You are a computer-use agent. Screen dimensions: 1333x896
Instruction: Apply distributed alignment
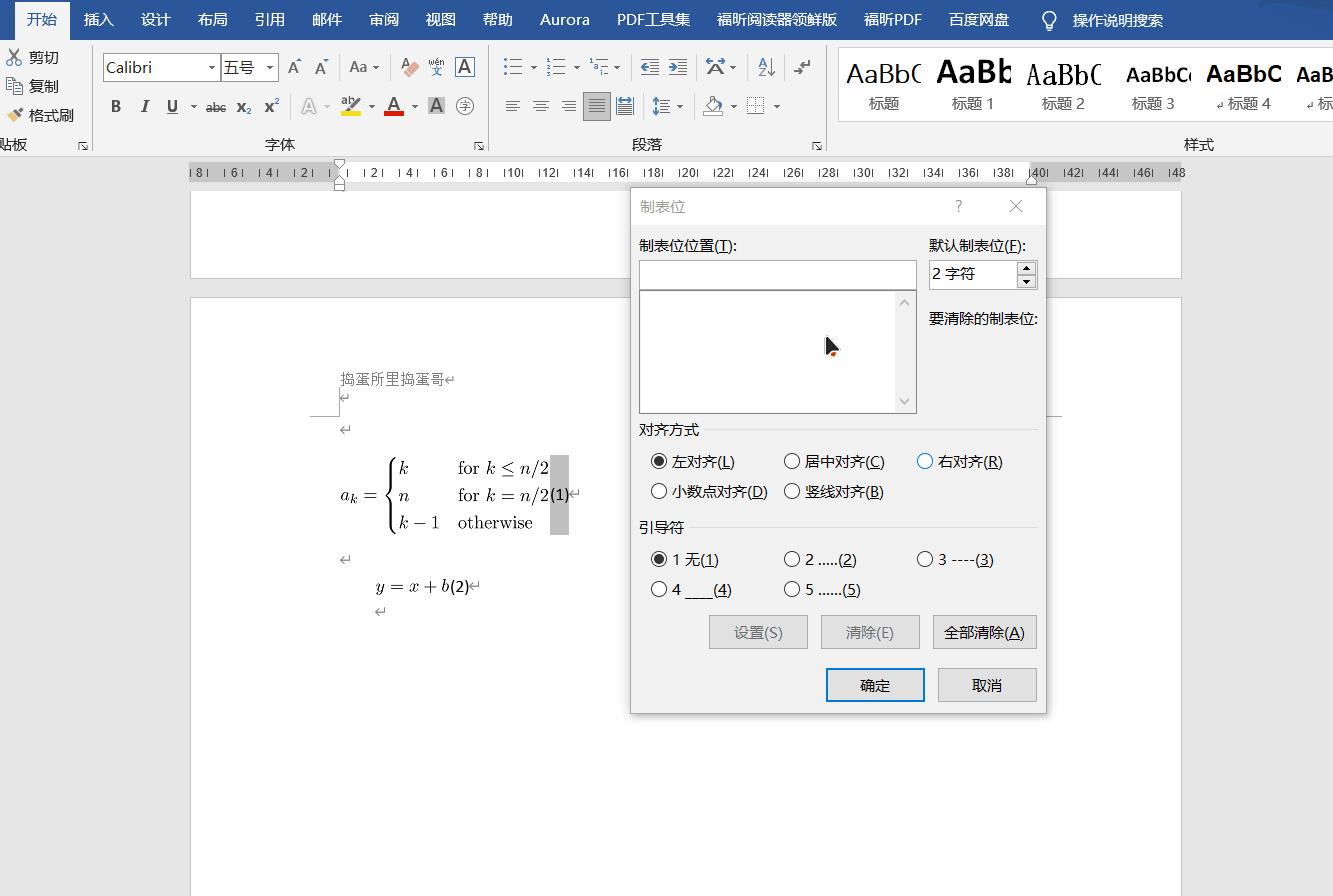point(625,106)
